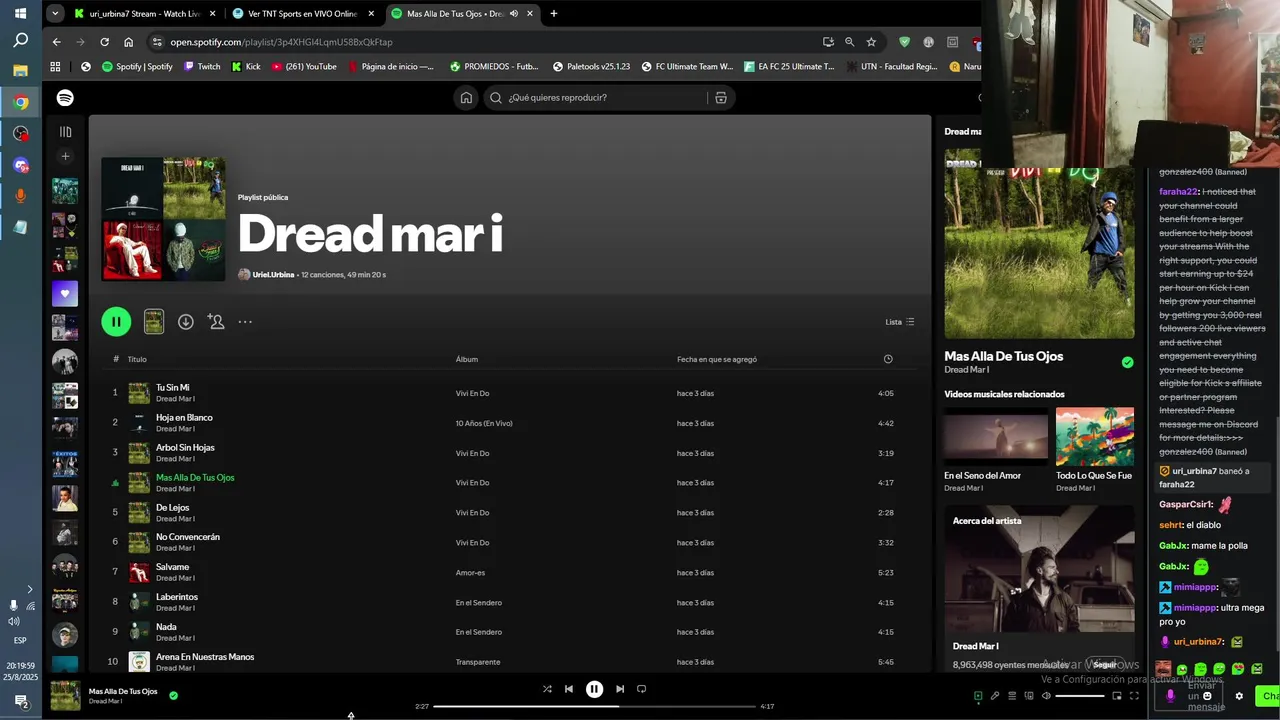The height and width of the screenshot is (720, 1280).
Task: Sort the list by Título column
Action: click(137, 359)
